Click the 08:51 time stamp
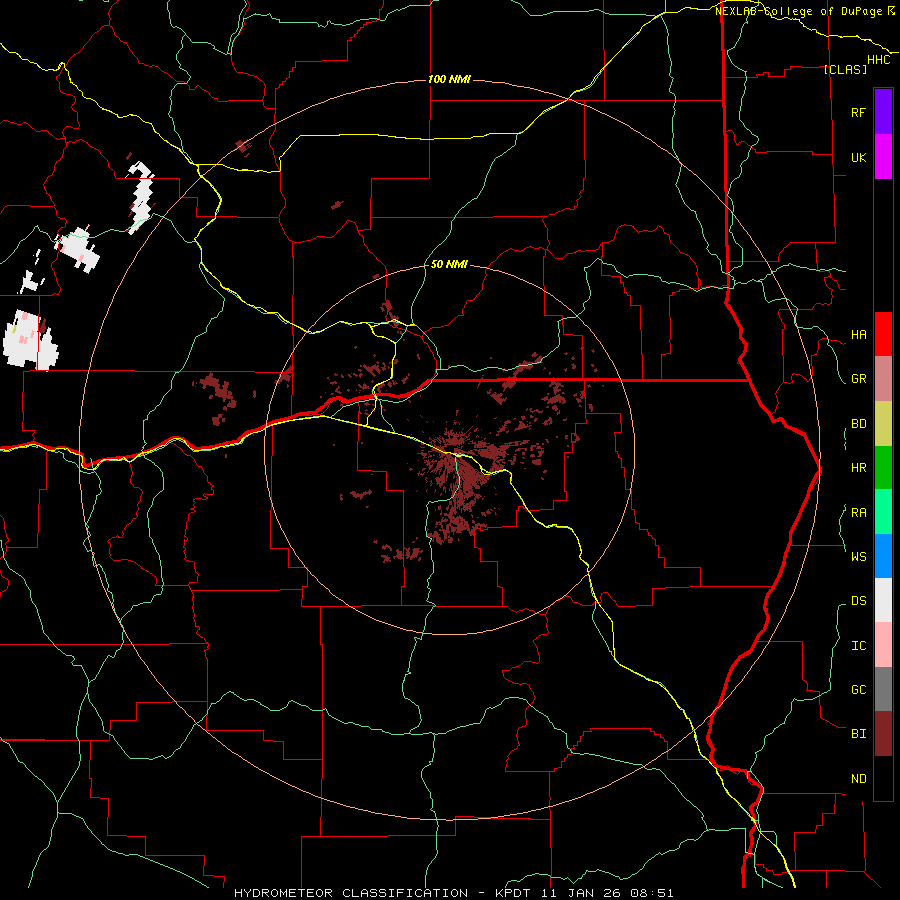 651,893
